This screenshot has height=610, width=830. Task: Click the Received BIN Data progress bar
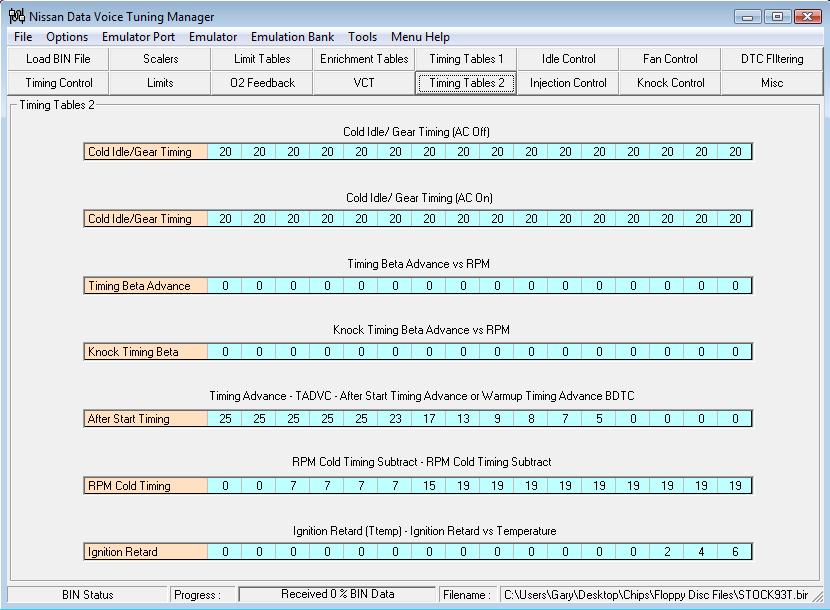337,595
